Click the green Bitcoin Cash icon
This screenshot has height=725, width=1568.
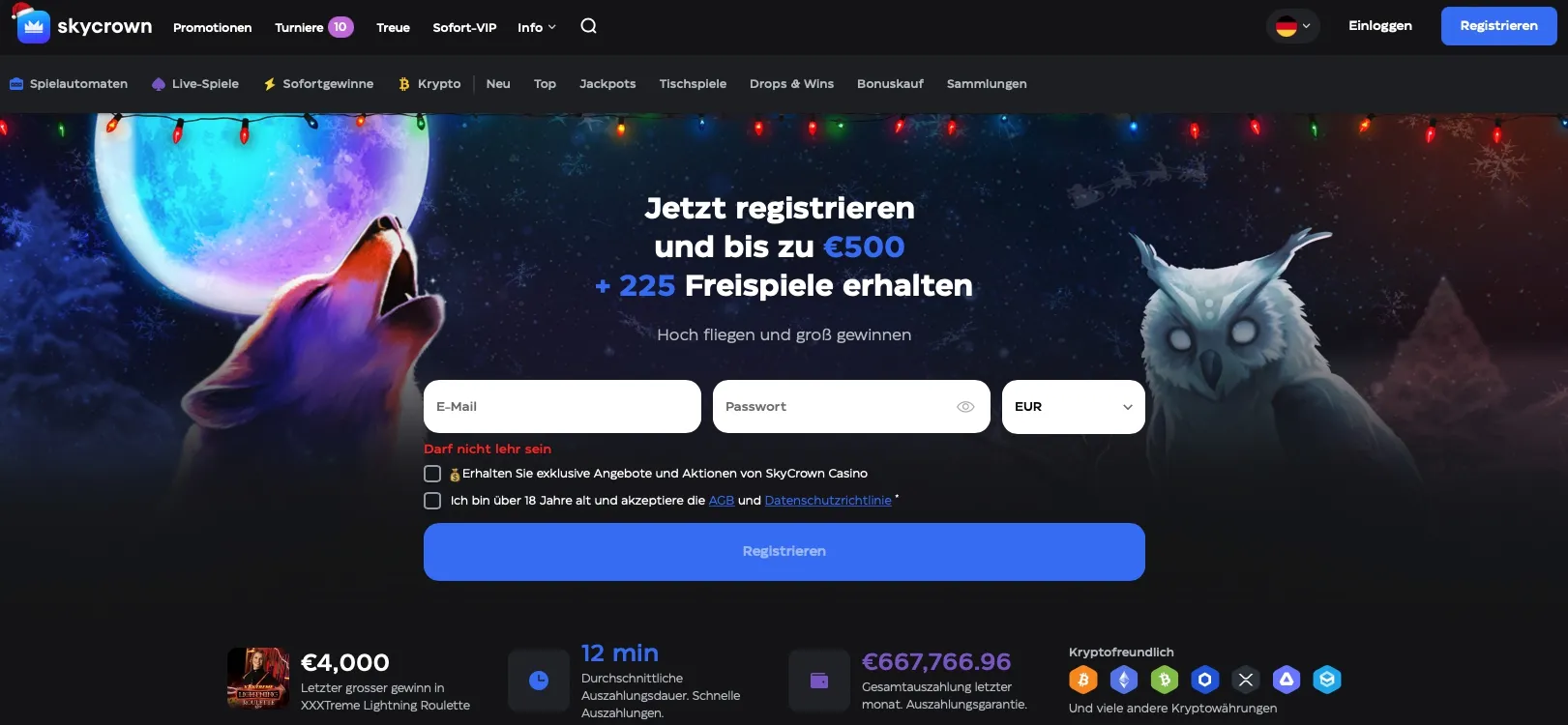point(1165,680)
